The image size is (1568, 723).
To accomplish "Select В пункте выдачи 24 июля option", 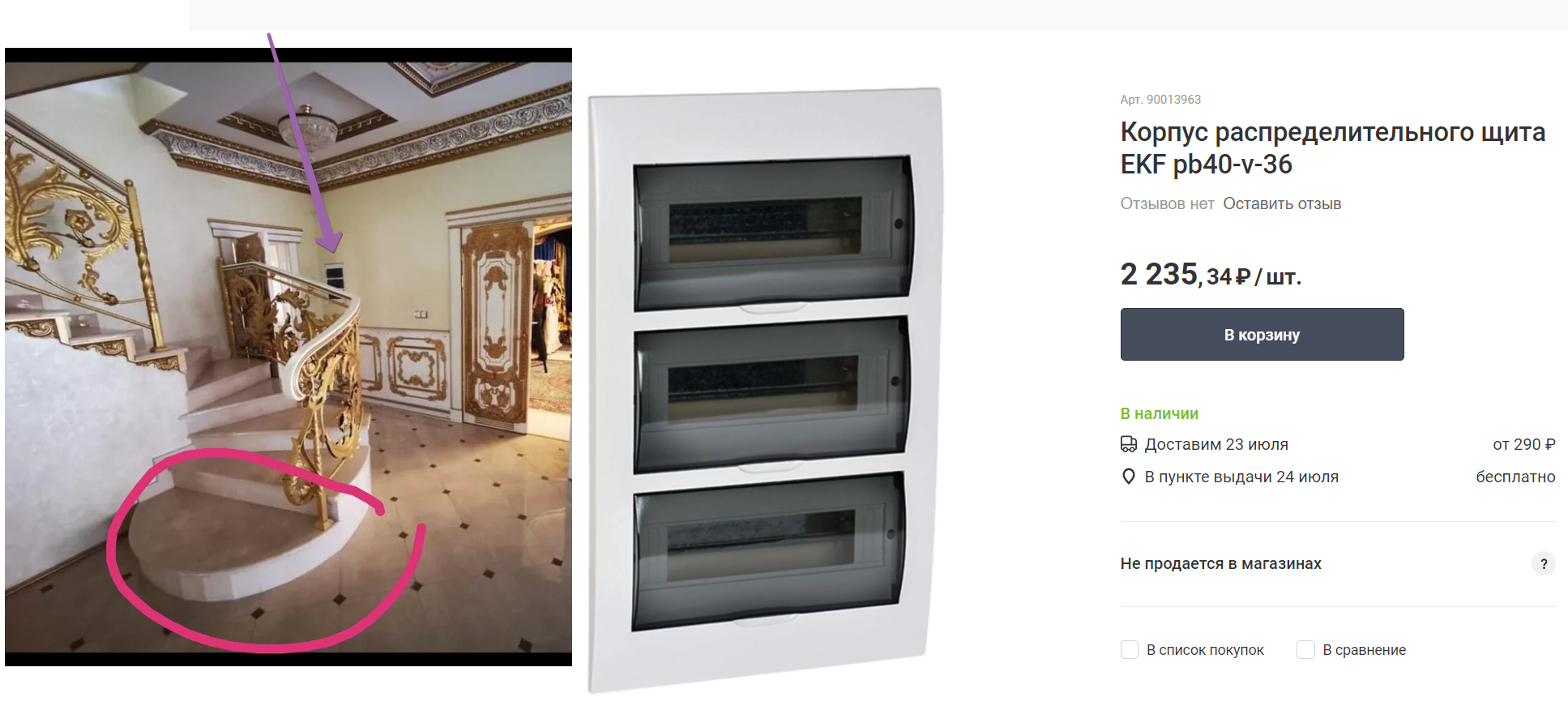I will pos(1241,477).
